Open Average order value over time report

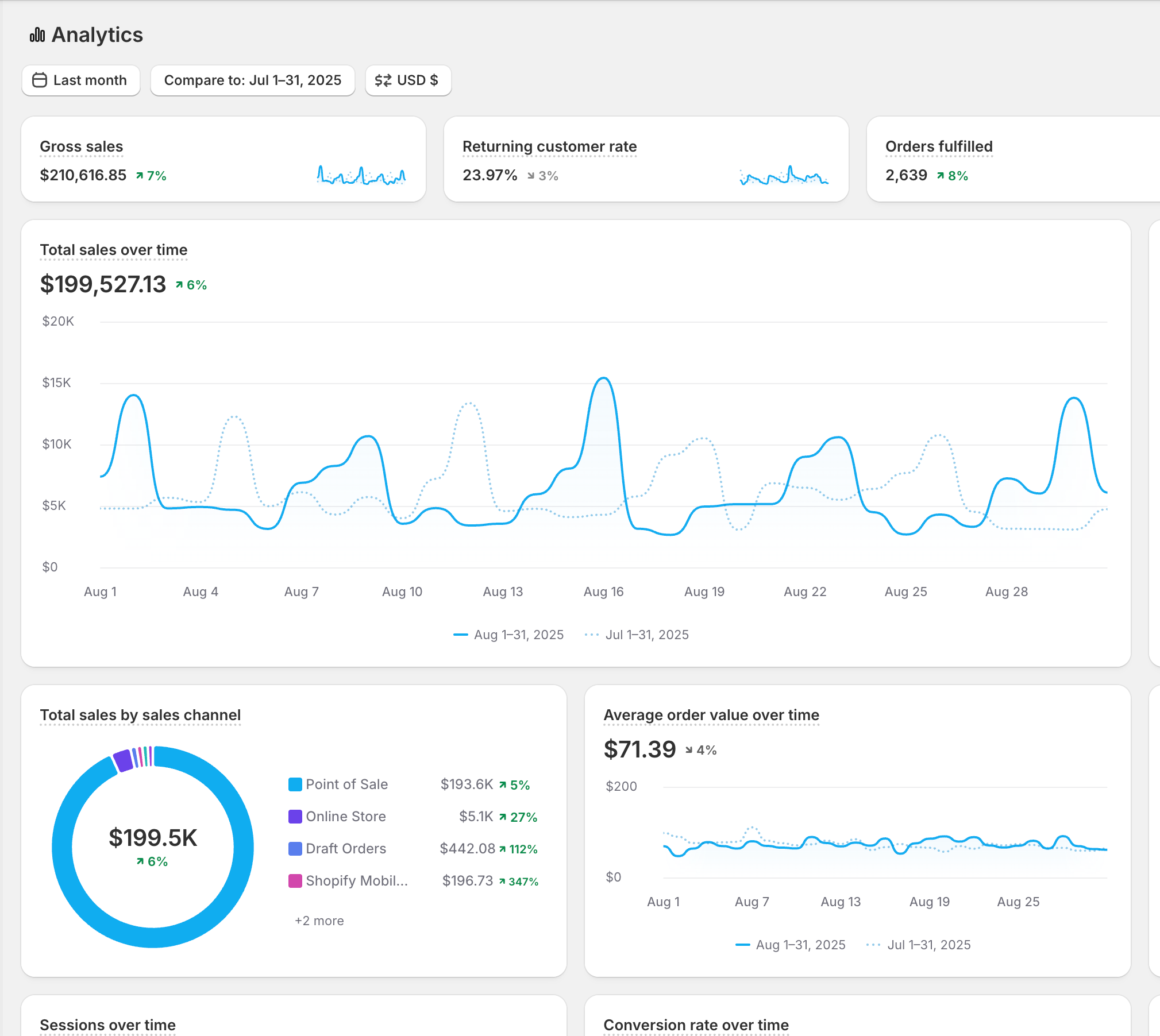coord(711,715)
